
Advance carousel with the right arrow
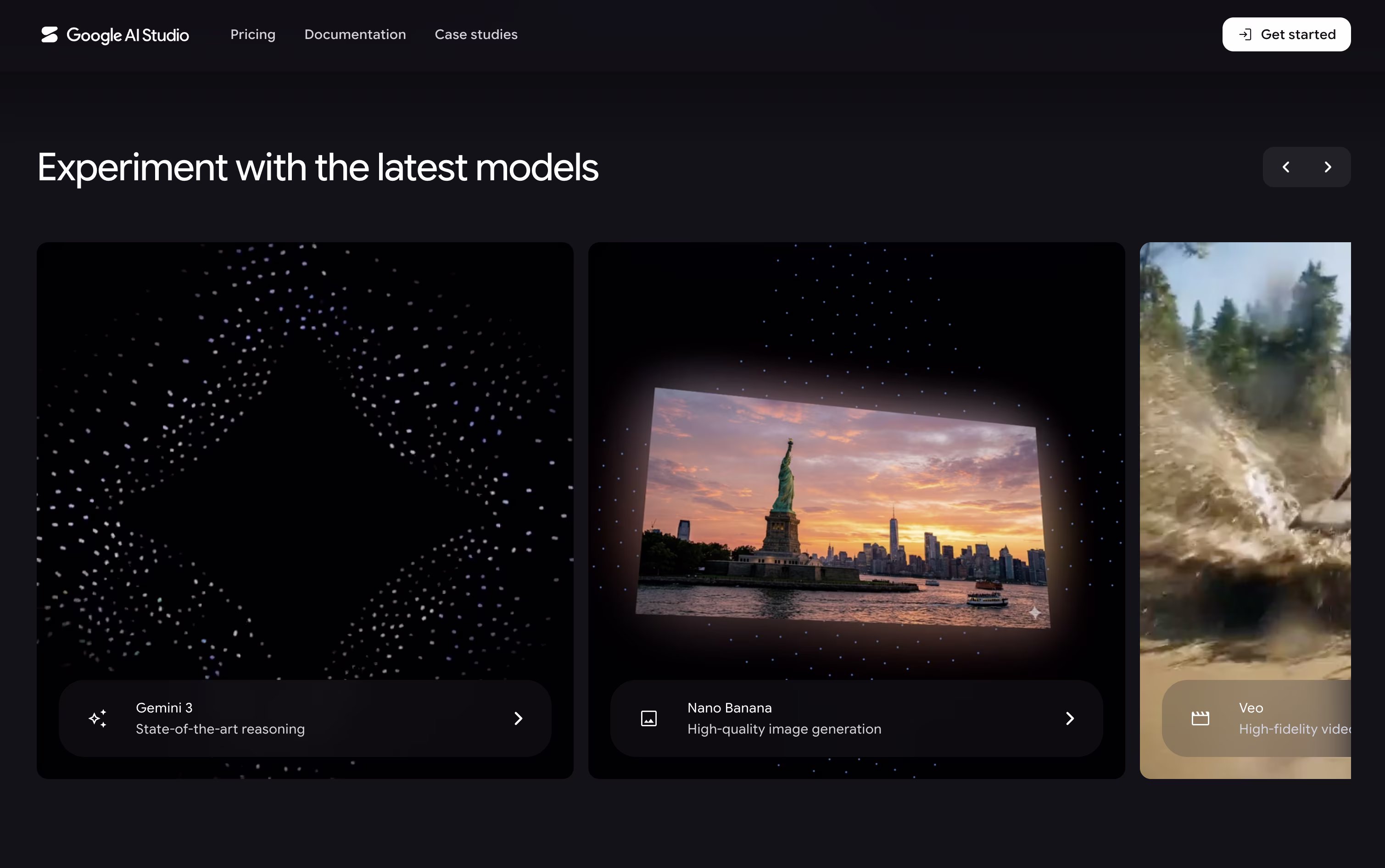pyautogui.click(x=1328, y=167)
